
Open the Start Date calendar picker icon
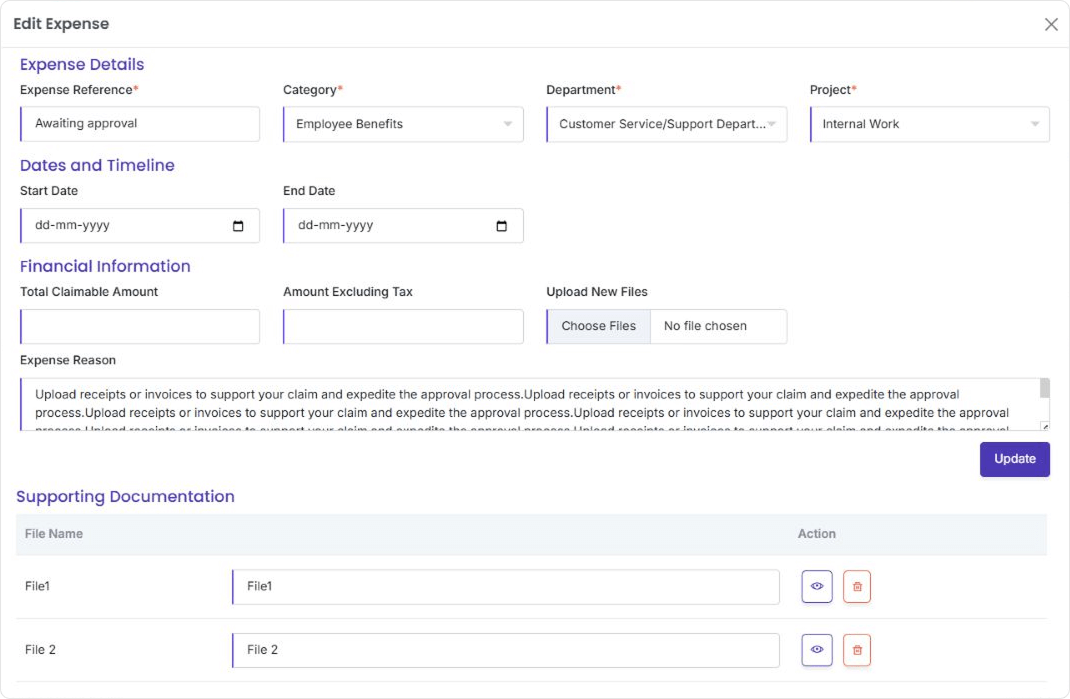pos(238,226)
